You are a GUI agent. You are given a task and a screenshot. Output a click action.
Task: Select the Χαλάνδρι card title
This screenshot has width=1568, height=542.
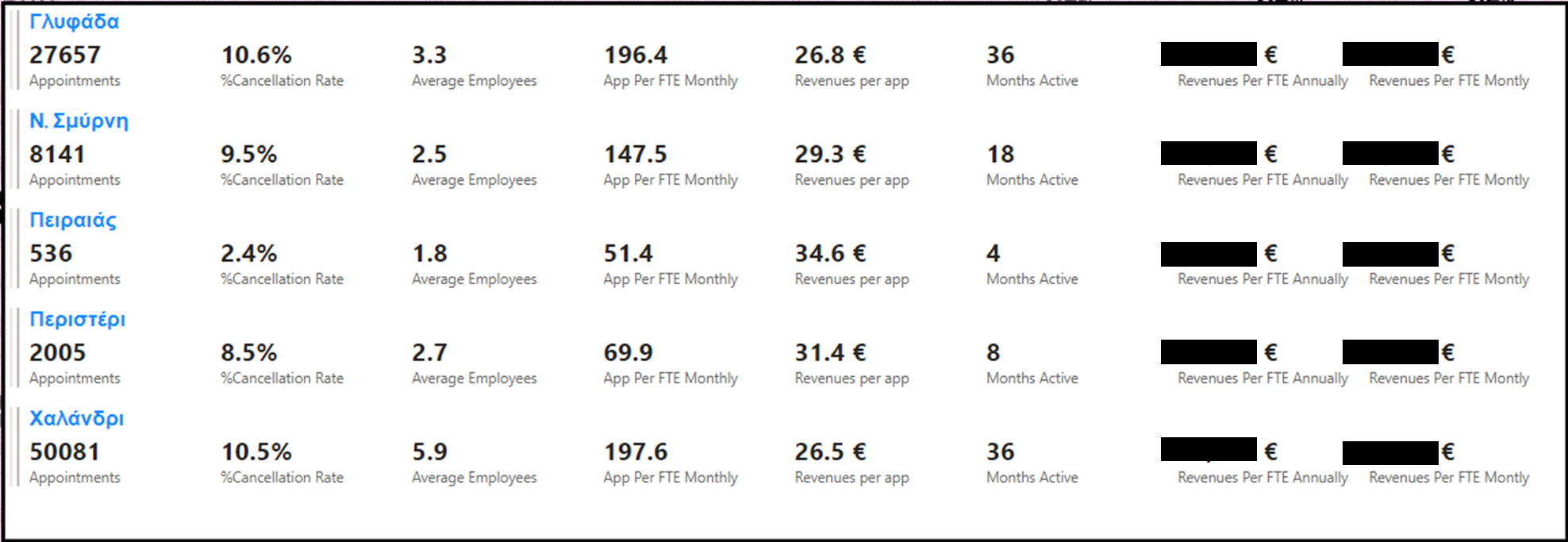pos(76,419)
